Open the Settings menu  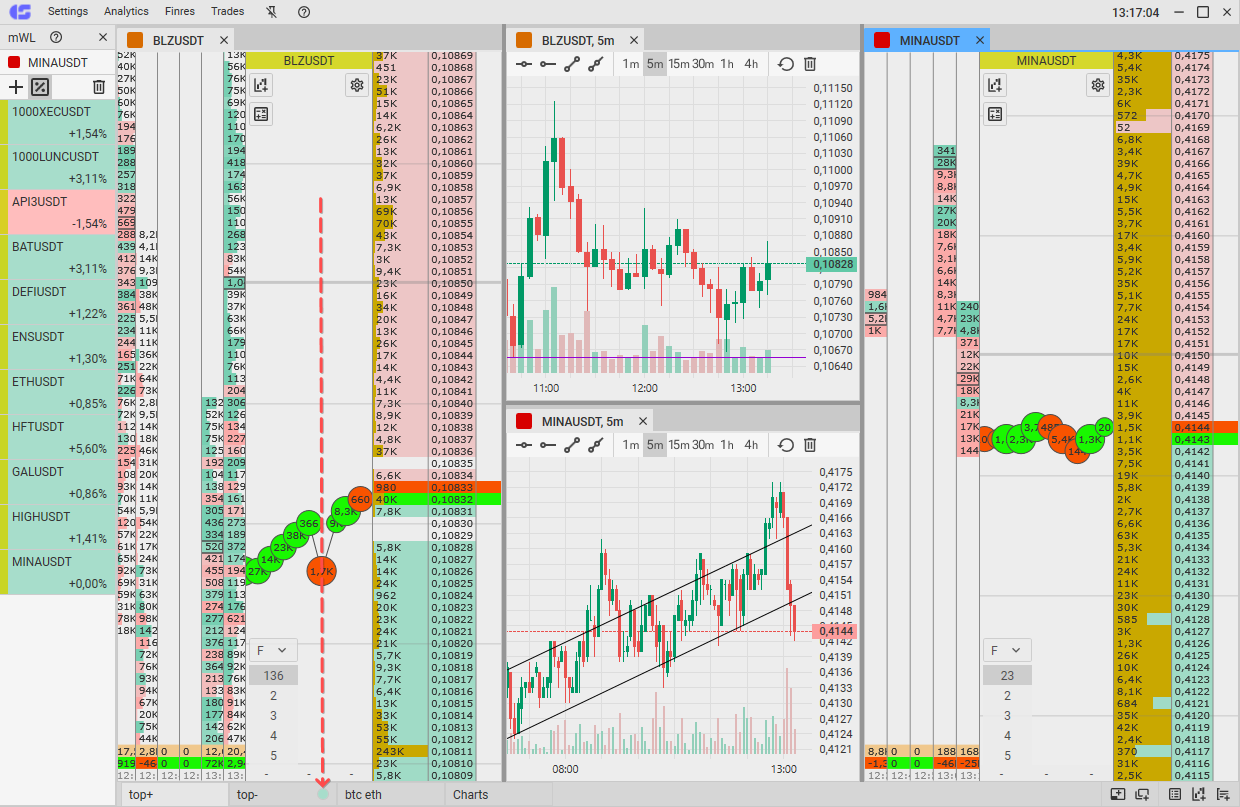(68, 12)
